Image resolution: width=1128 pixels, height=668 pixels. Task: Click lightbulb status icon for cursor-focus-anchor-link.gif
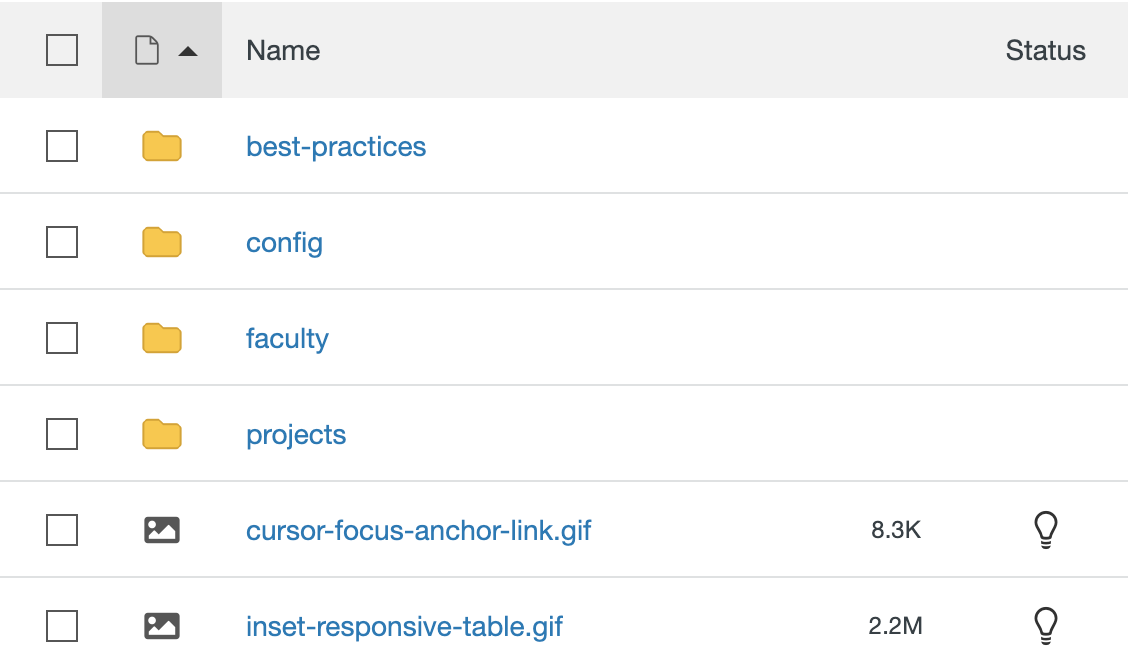(1045, 530)
